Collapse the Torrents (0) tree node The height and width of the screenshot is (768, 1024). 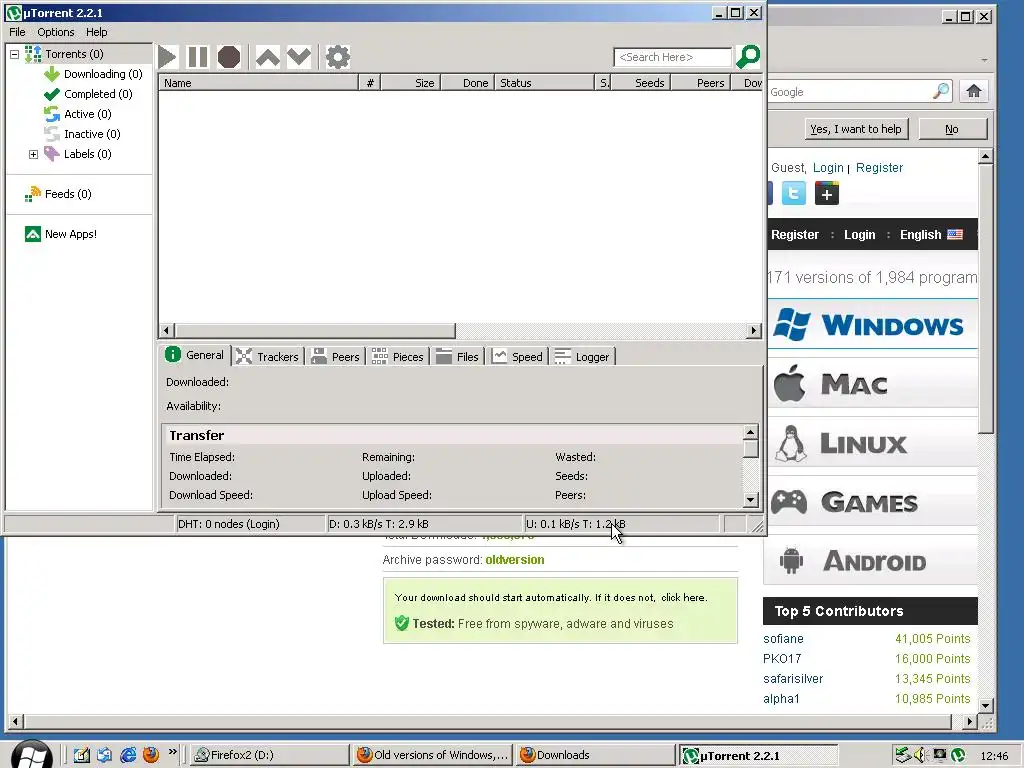click(x=14, y=54)
